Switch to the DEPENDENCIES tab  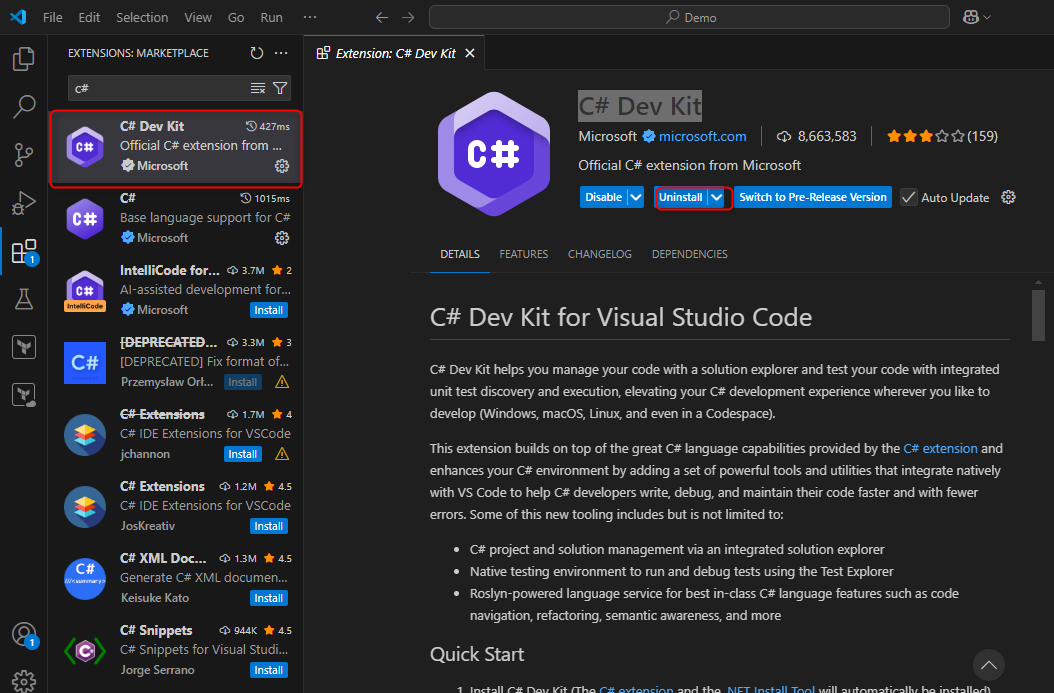pos(690,254)
